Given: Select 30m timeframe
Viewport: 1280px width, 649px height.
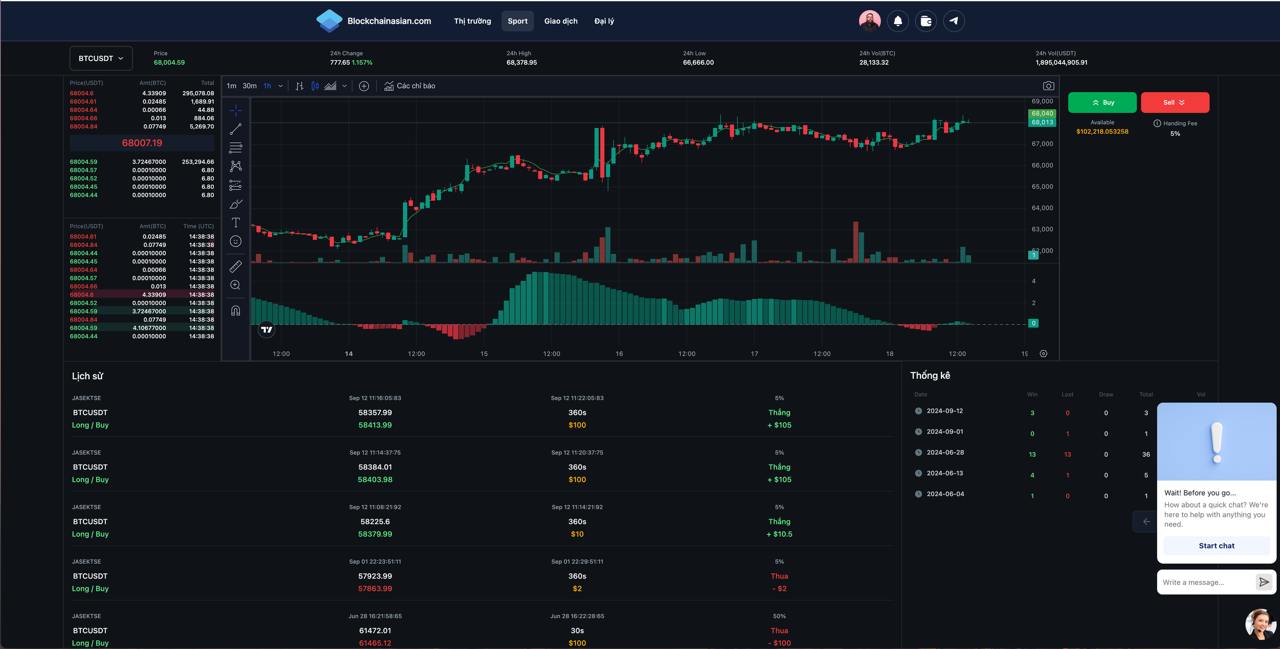Looking at the screenshot, I should (x=249, y=86).
